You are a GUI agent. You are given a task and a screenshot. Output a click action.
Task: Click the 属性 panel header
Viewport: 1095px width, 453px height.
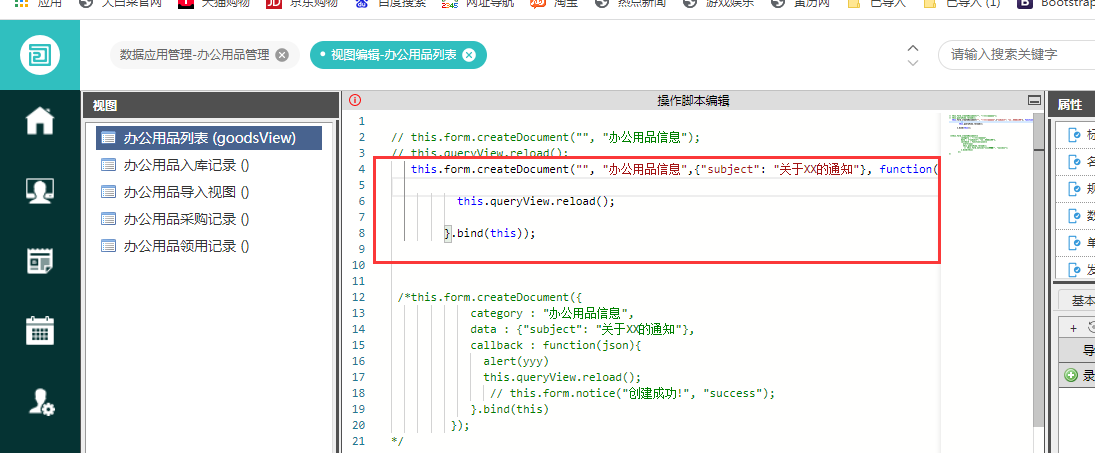point(1072,105)
